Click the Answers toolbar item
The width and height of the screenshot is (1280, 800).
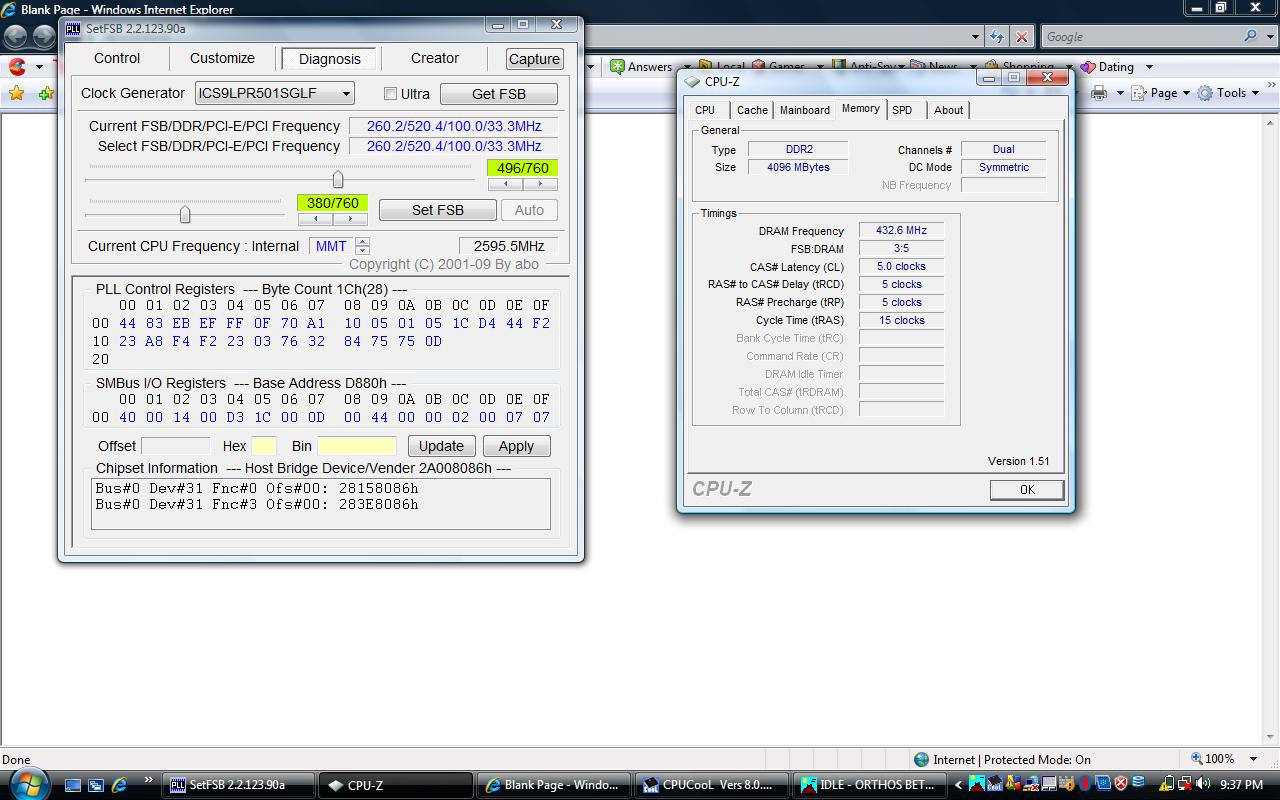click(641, 67)
